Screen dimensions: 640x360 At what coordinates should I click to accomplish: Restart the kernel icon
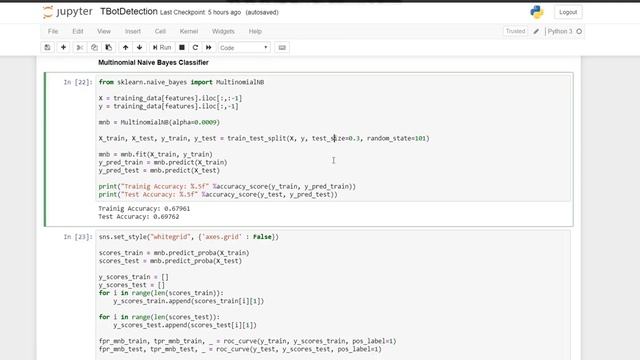[195, 47]
